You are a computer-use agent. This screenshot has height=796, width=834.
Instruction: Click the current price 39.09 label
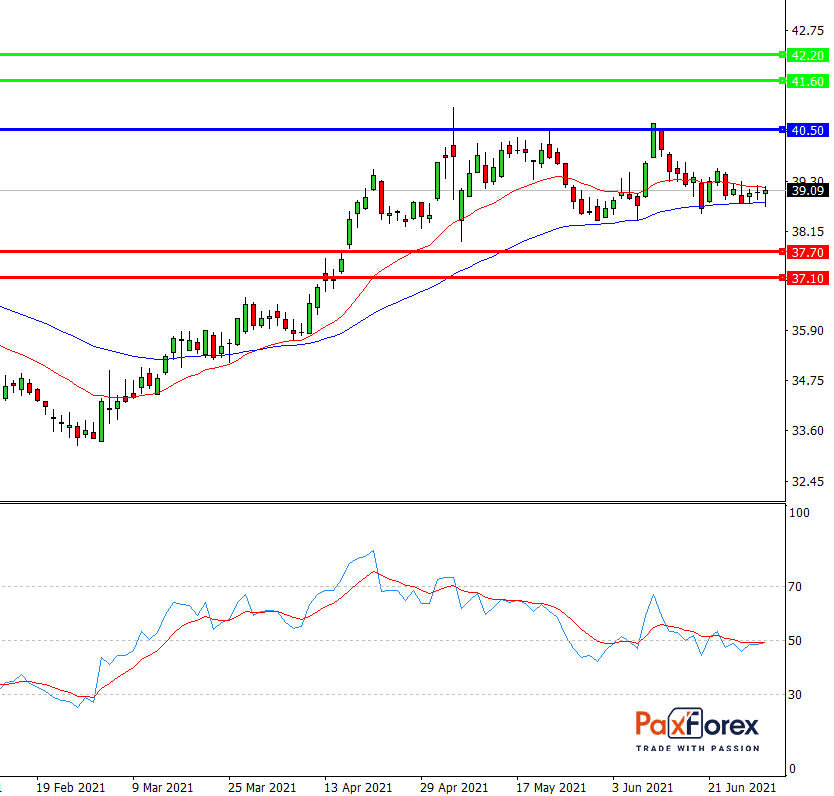point(807,190)
